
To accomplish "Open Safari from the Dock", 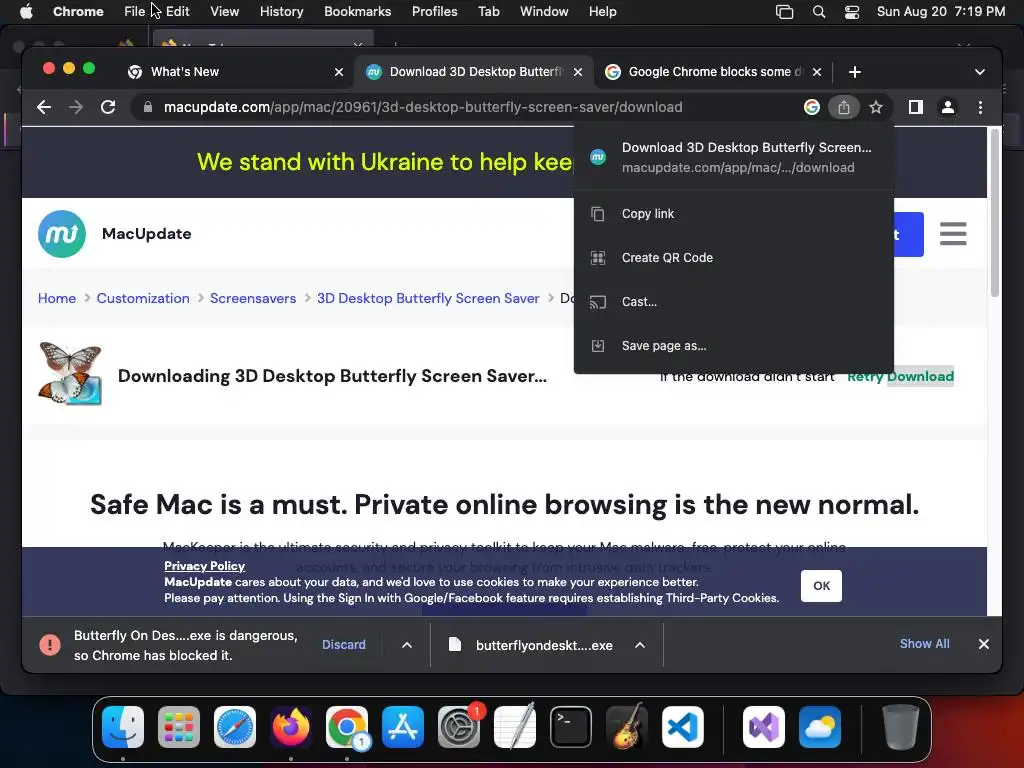I will 235,727.
